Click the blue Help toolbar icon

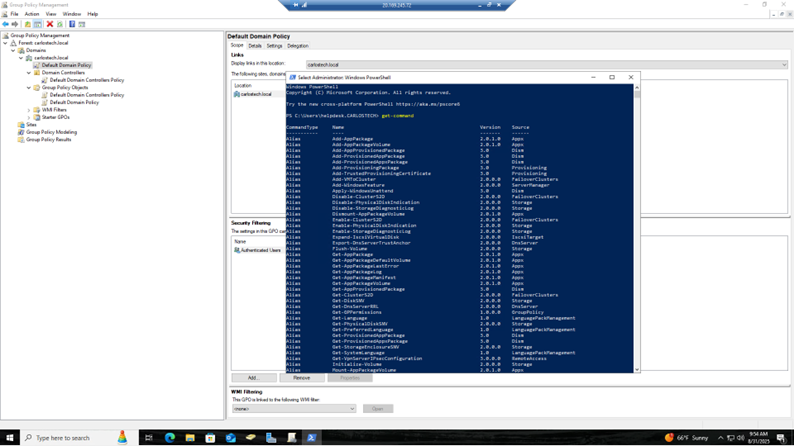[x=72, y=24]
